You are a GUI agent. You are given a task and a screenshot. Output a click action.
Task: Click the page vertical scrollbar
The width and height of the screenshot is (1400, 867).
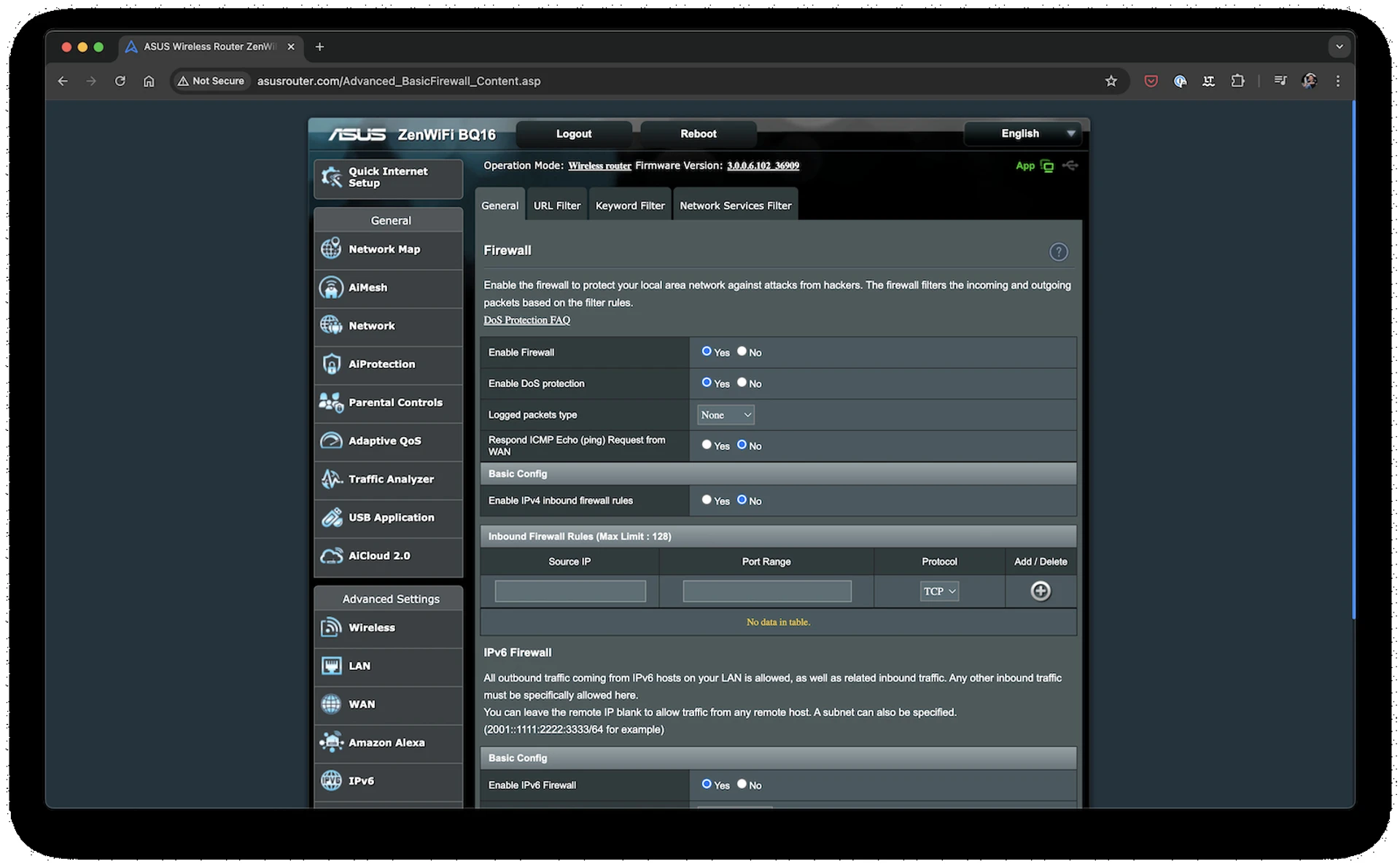tap(1353, 361)
